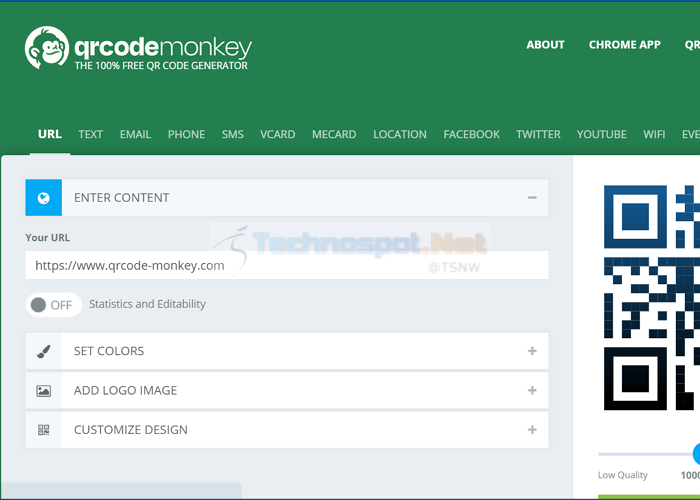Click the 100% free QR code generator tagline
Viewport: 700px width, 500px height.
[x=161, y=66]
